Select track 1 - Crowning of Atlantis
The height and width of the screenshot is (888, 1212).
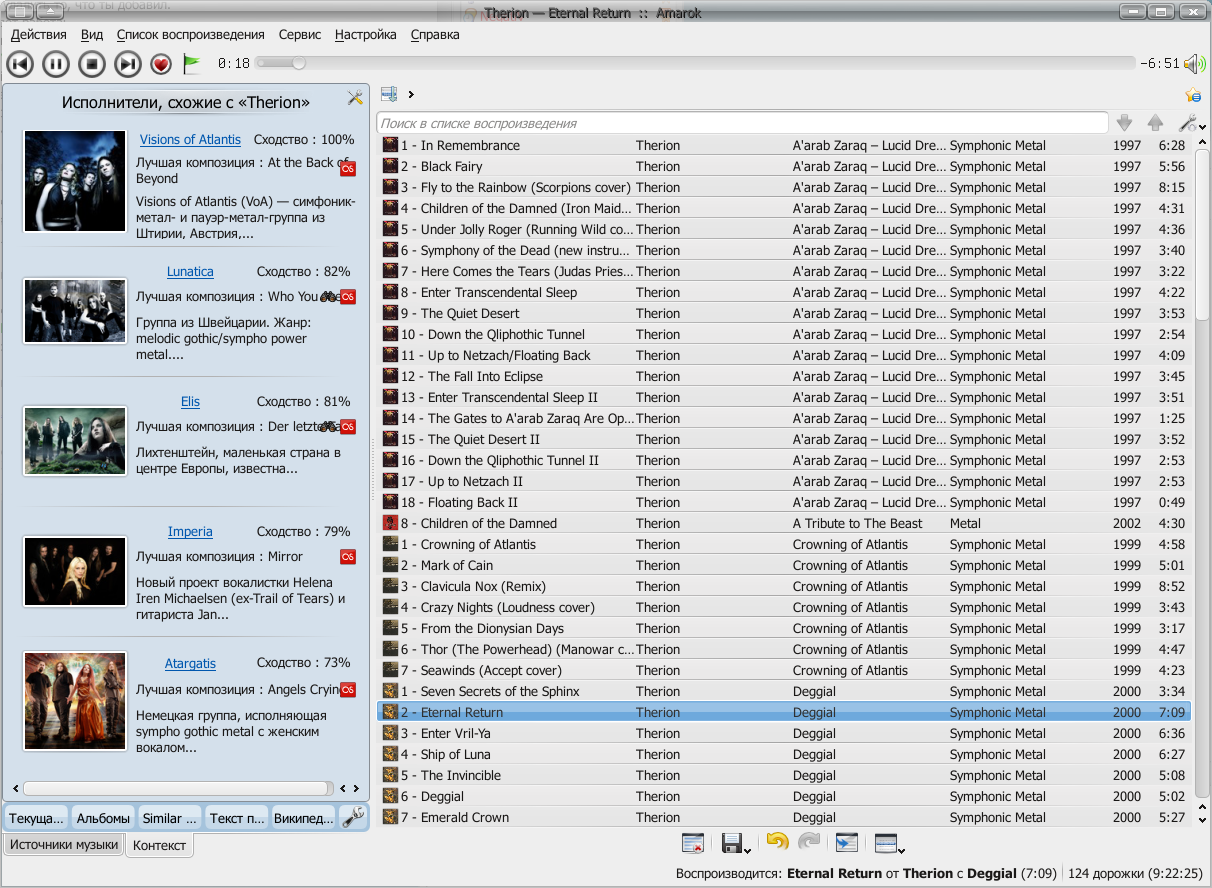(x=785, y=544)
